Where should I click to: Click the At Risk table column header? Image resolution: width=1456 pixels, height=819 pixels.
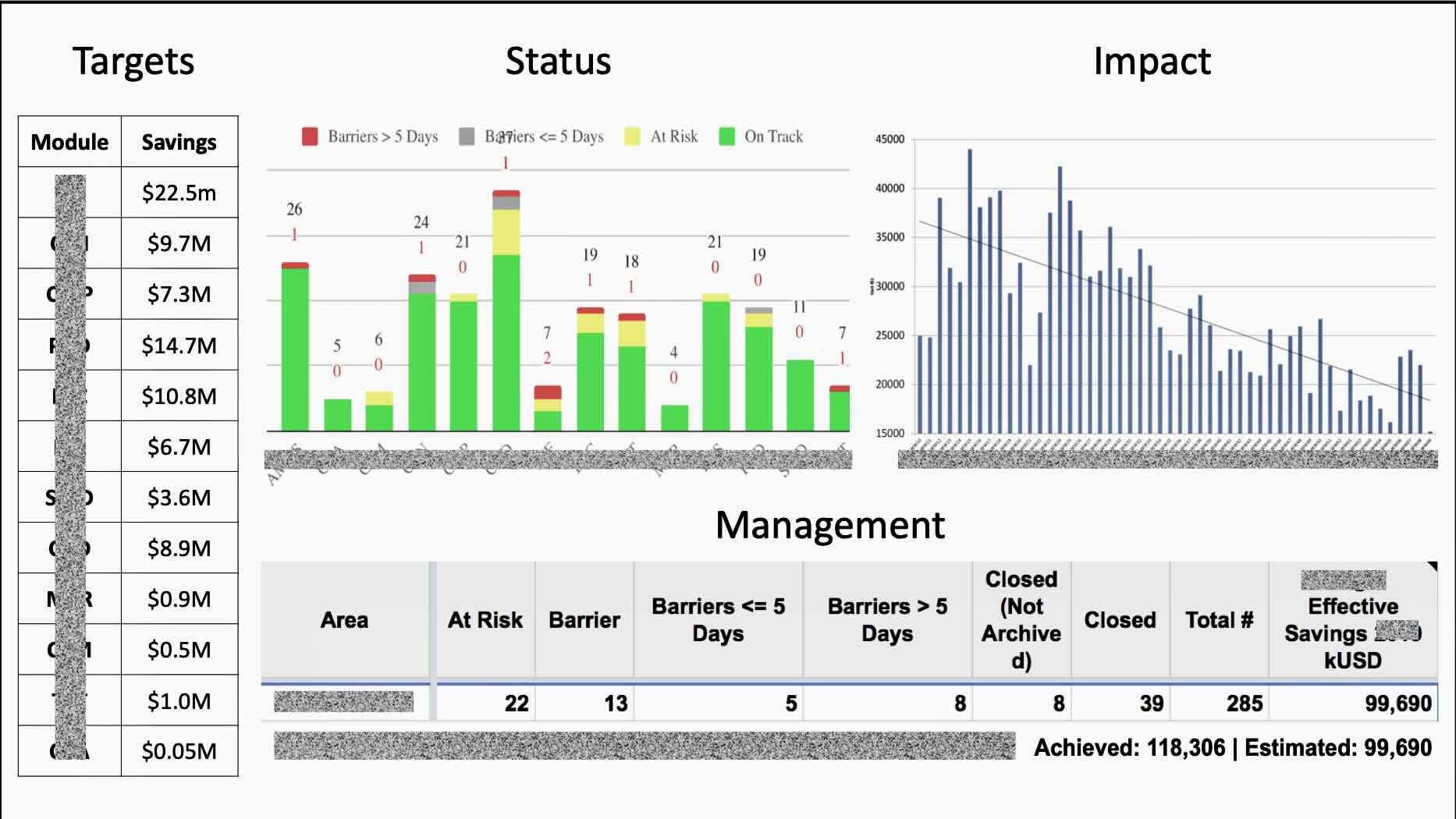coord(485,620)
